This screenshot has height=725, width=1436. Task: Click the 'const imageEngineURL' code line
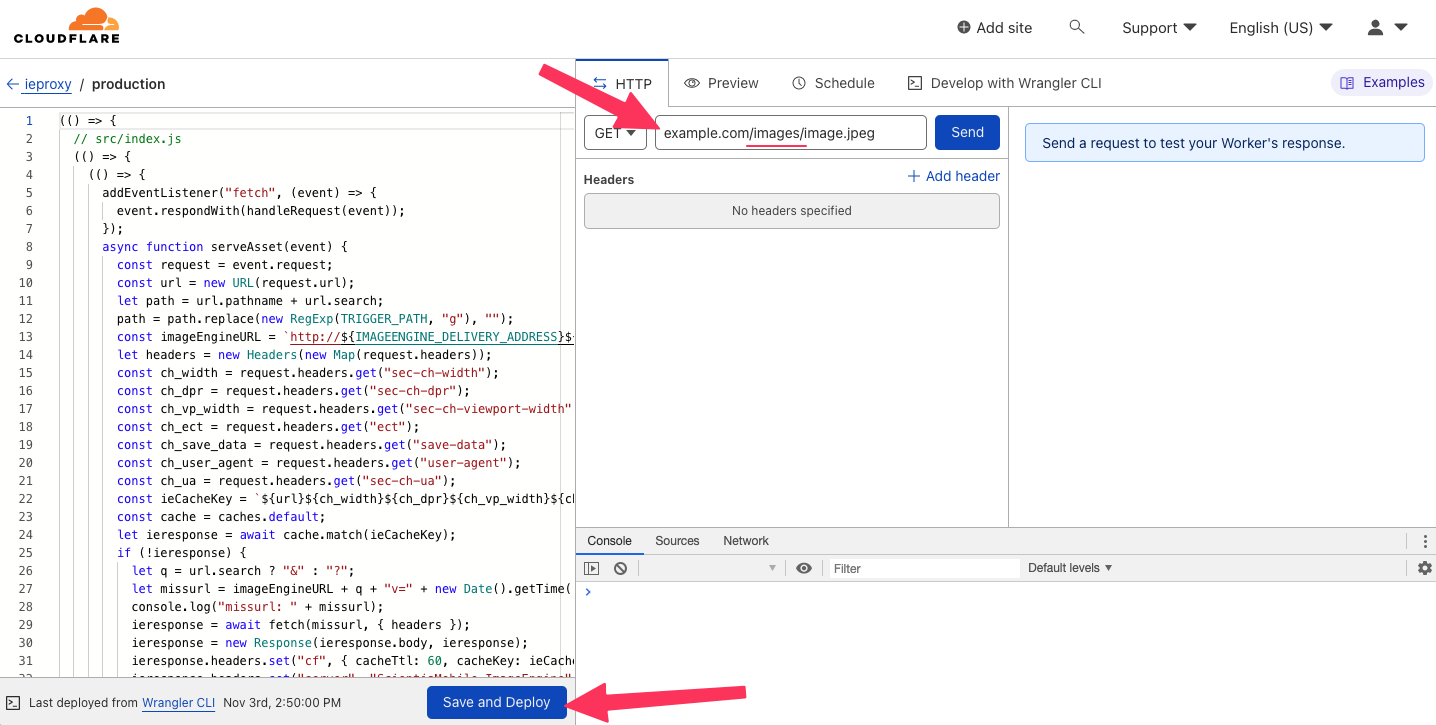[346, 337]
